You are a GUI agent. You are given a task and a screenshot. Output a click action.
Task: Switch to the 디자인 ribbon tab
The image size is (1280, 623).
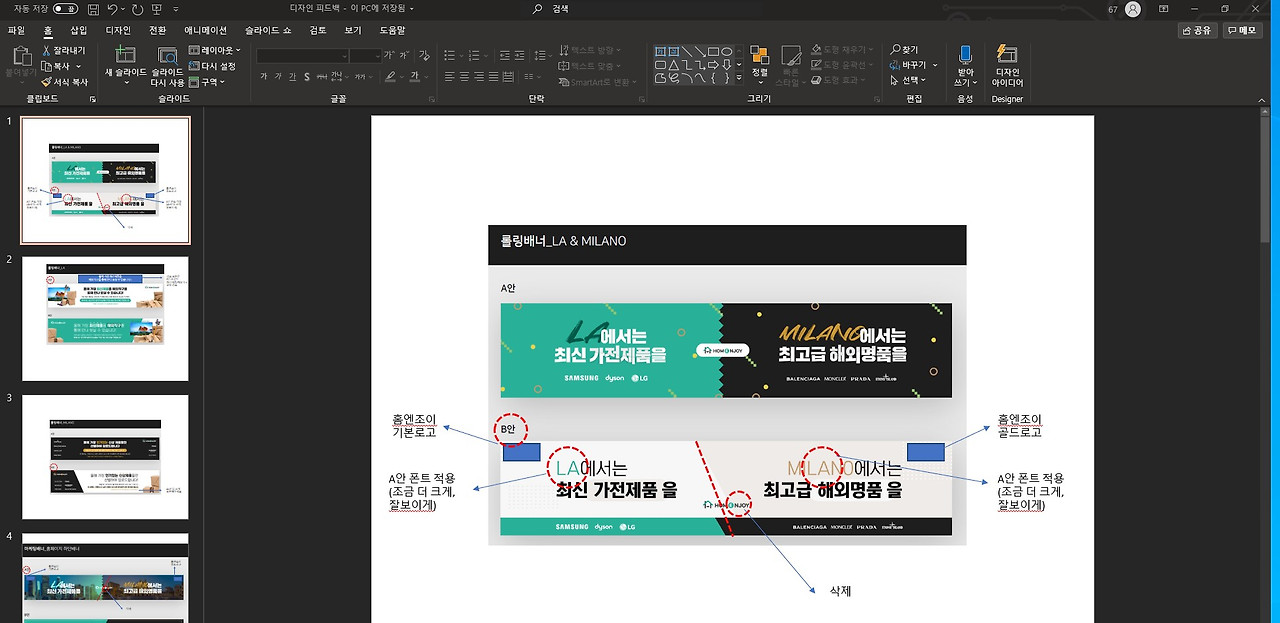click(118, 31)
